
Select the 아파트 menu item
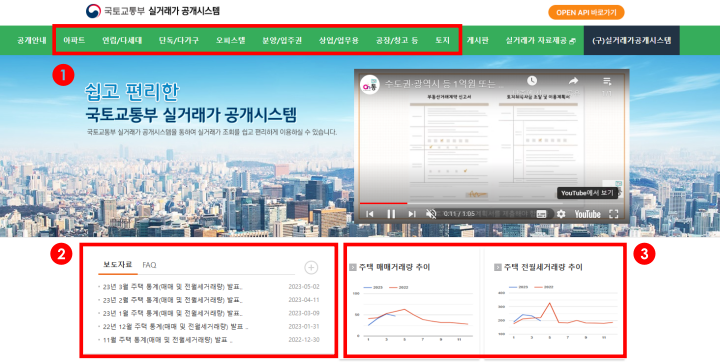pos(74,40)
